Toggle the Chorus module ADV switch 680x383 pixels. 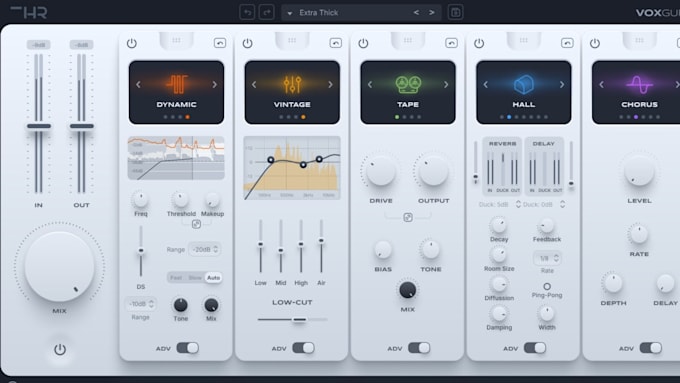click(651, 348)
